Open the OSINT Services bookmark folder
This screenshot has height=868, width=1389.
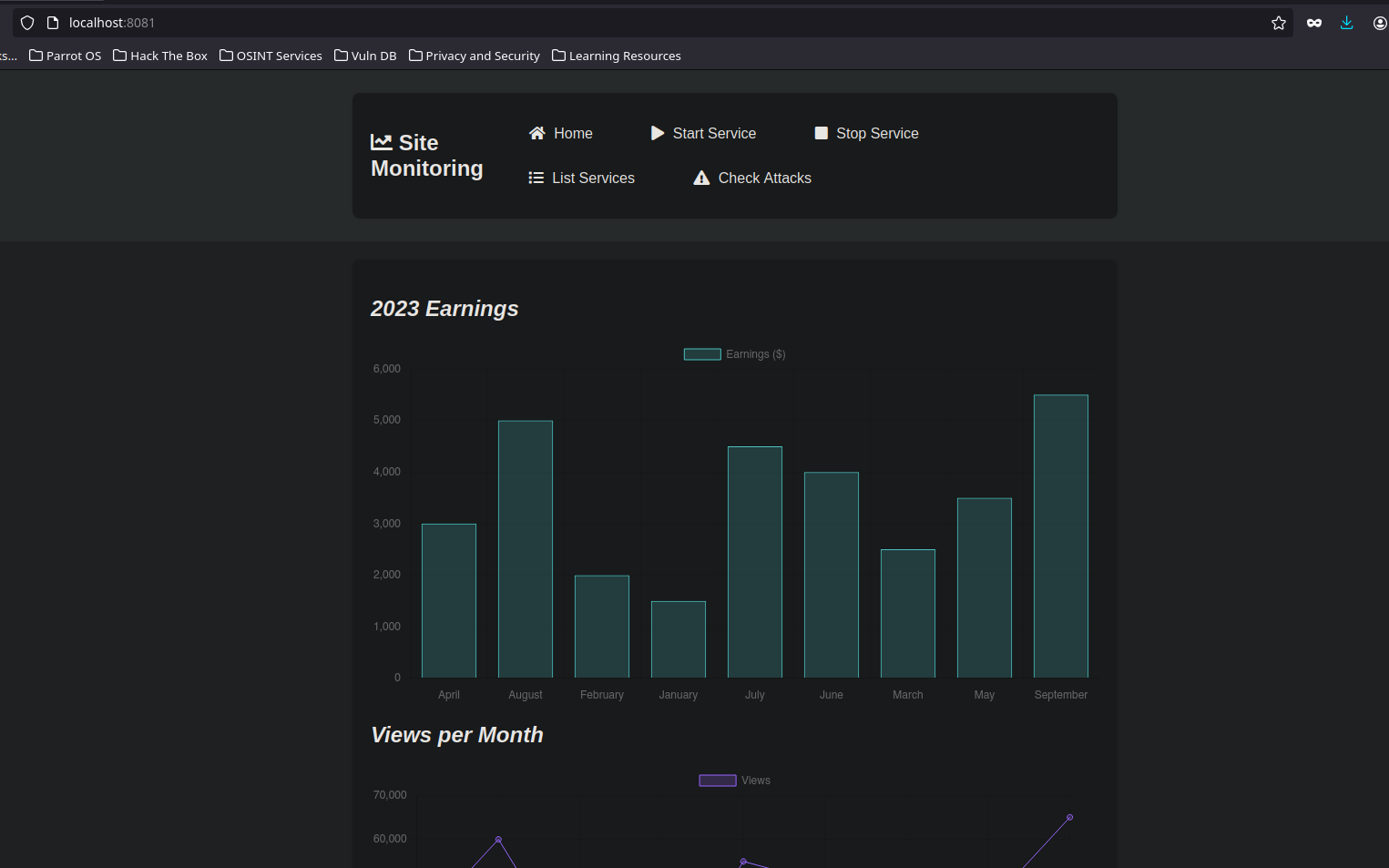[271, 56]
